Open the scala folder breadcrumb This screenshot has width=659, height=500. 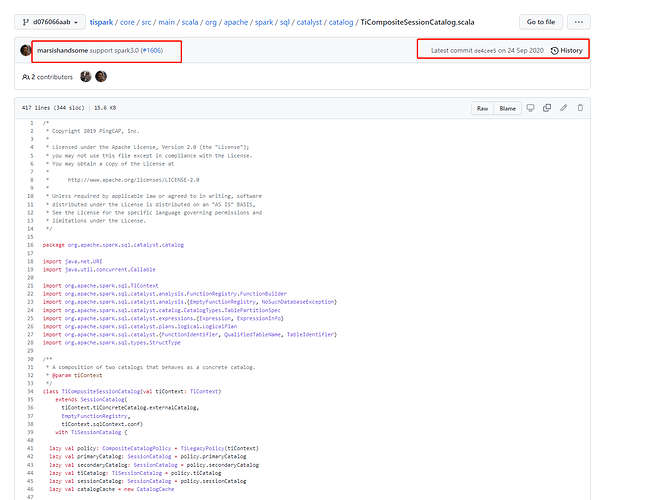point(190,22)
